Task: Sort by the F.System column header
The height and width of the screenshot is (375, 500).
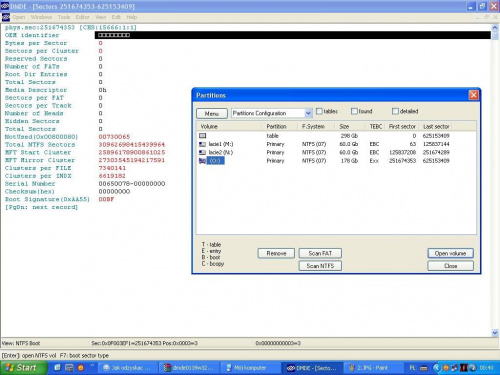Action: pos(317,126)
